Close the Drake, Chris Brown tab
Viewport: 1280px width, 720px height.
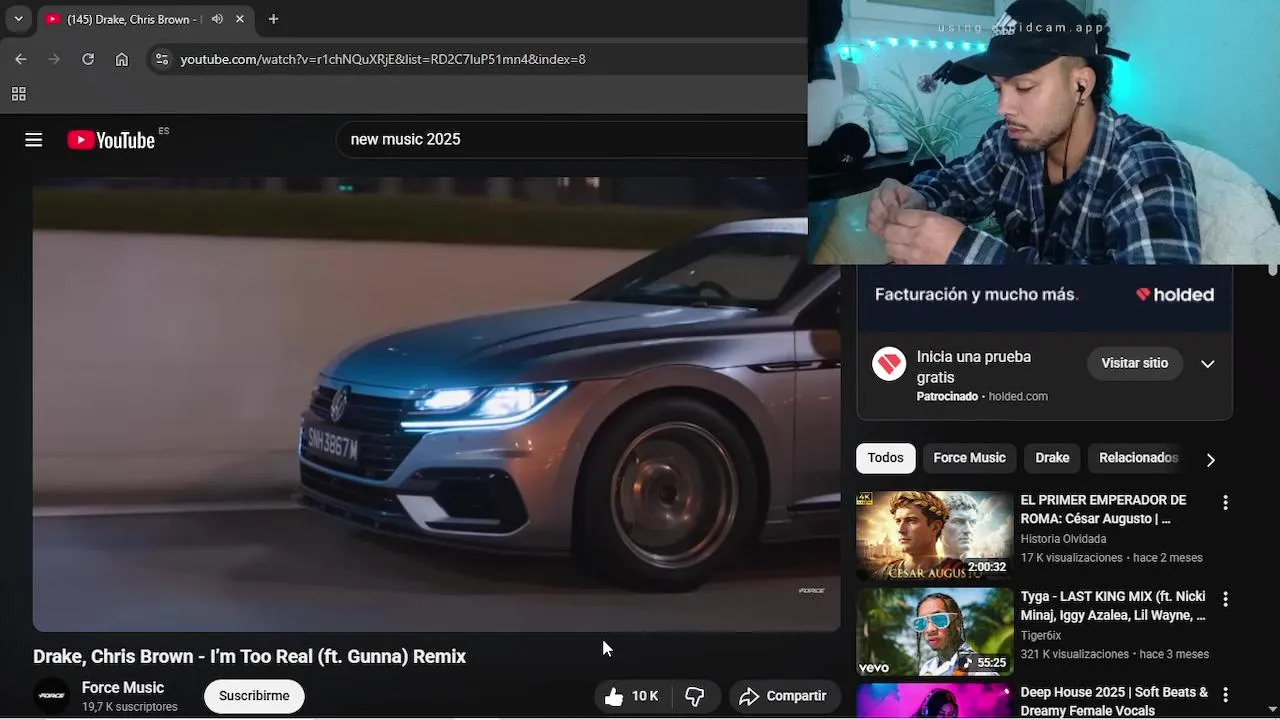pyautogui.click(x=240, y=19)
